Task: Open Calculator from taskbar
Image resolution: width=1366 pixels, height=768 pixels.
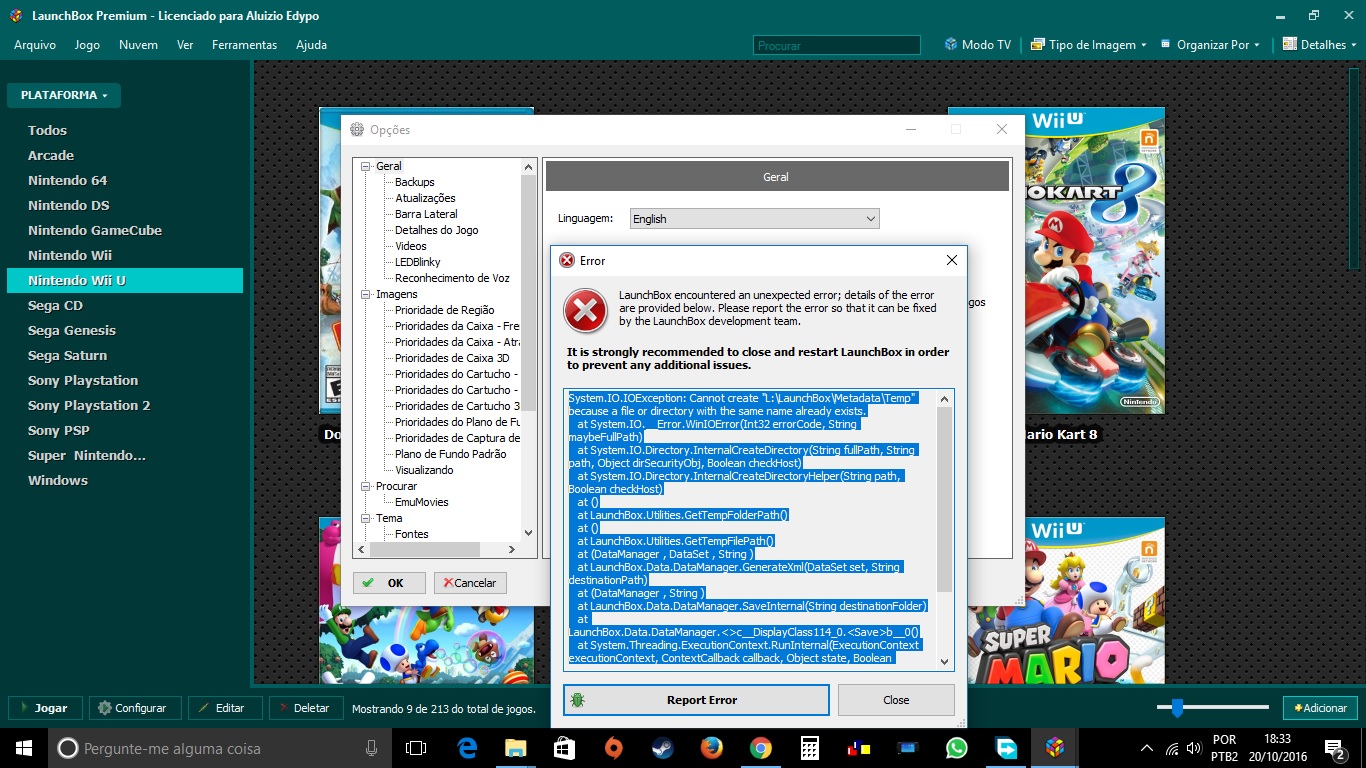Action: click(x=810, y=748)
